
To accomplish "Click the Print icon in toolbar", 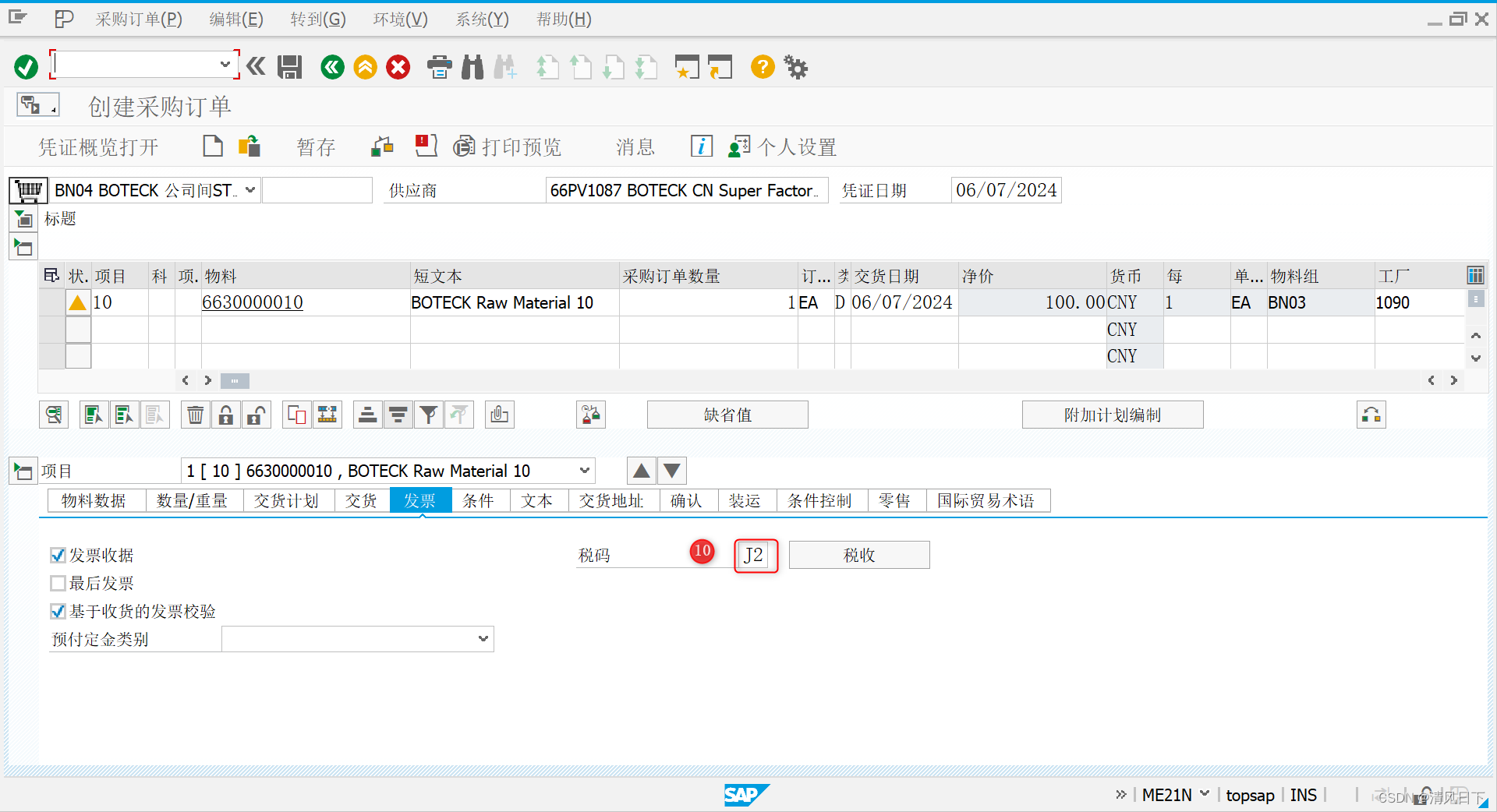I will (440, 67).
